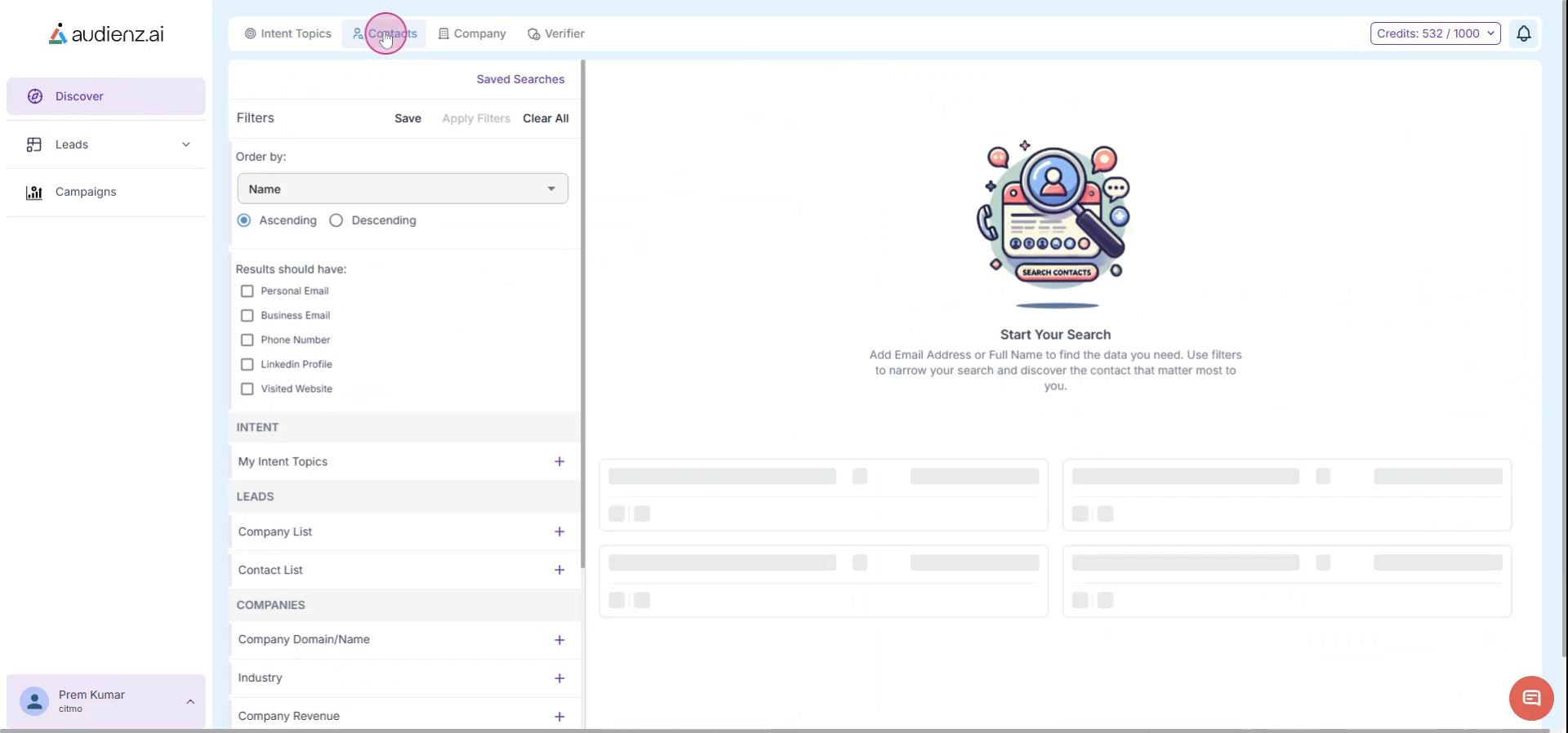Click the COMPANIES section header
The width and height of the screenshot is (1568, 733).
point(271,606)
